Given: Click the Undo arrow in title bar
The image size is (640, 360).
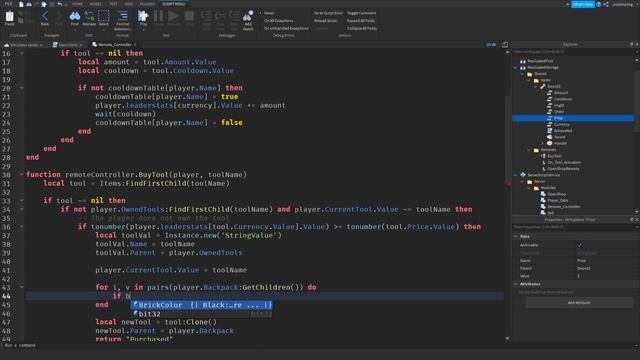Looking at the screenshot, I should pyautogui.click(x=60, y=4).
